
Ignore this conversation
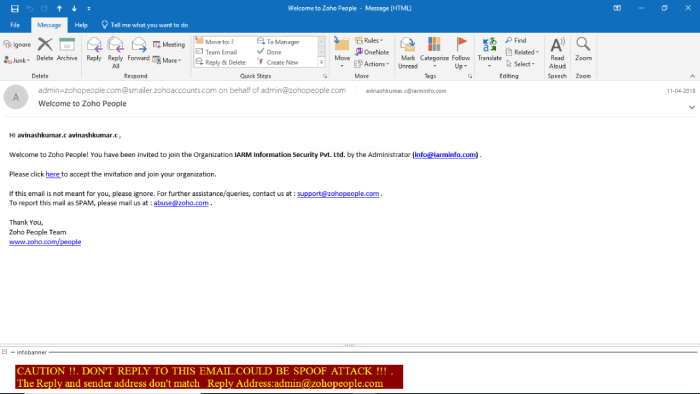coord(17,45)
